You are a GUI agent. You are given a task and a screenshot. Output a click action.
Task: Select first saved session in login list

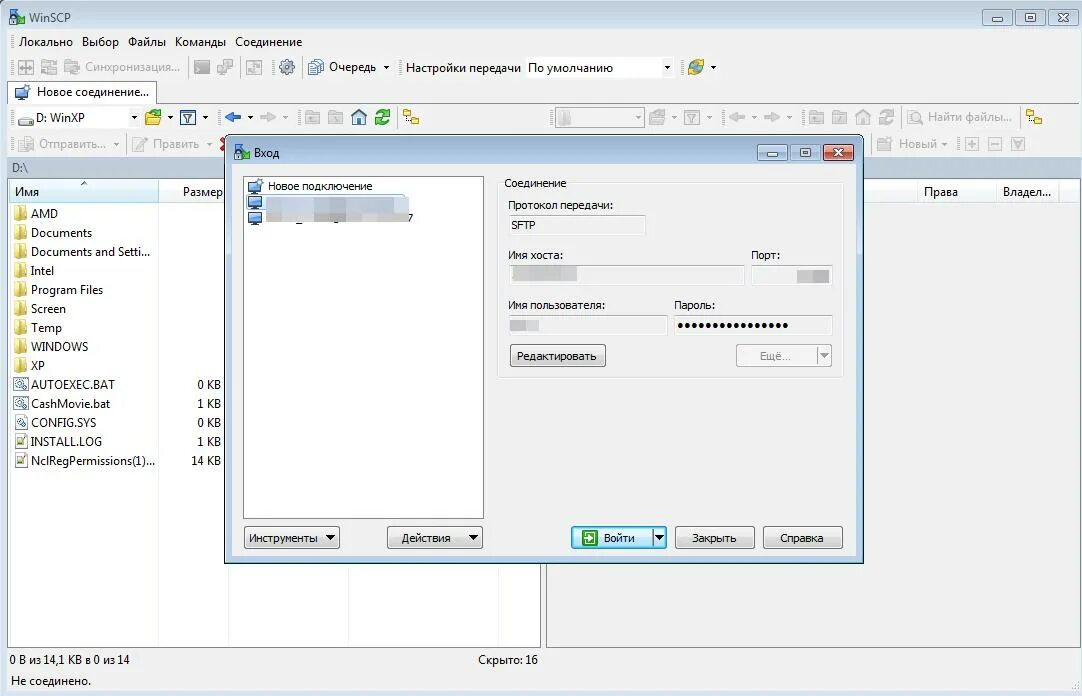(328, 203)
